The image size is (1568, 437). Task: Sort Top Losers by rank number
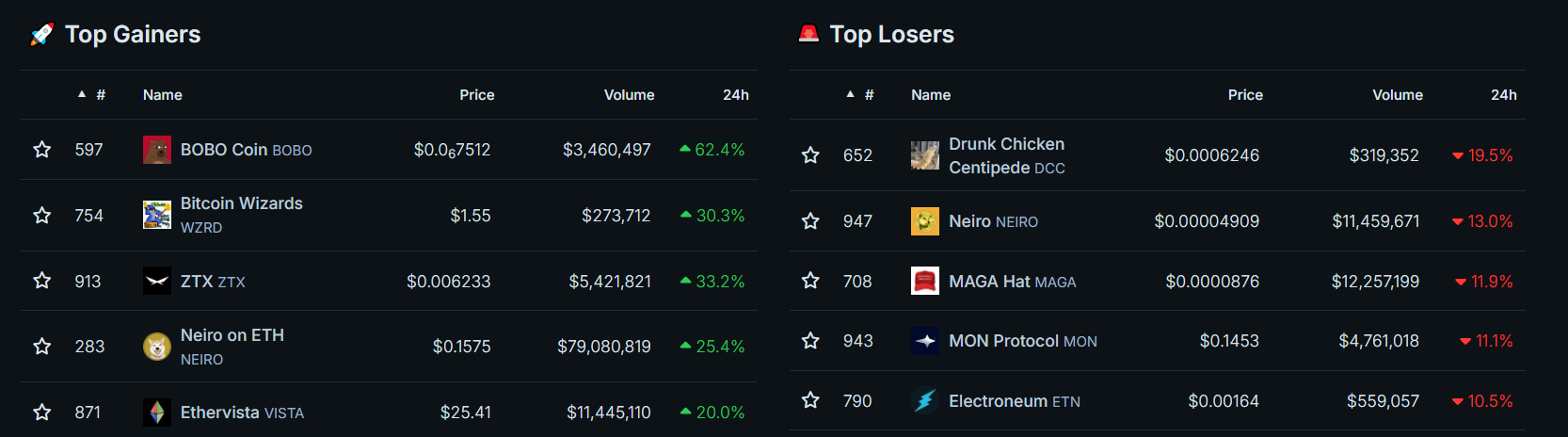tap(868, 95)
